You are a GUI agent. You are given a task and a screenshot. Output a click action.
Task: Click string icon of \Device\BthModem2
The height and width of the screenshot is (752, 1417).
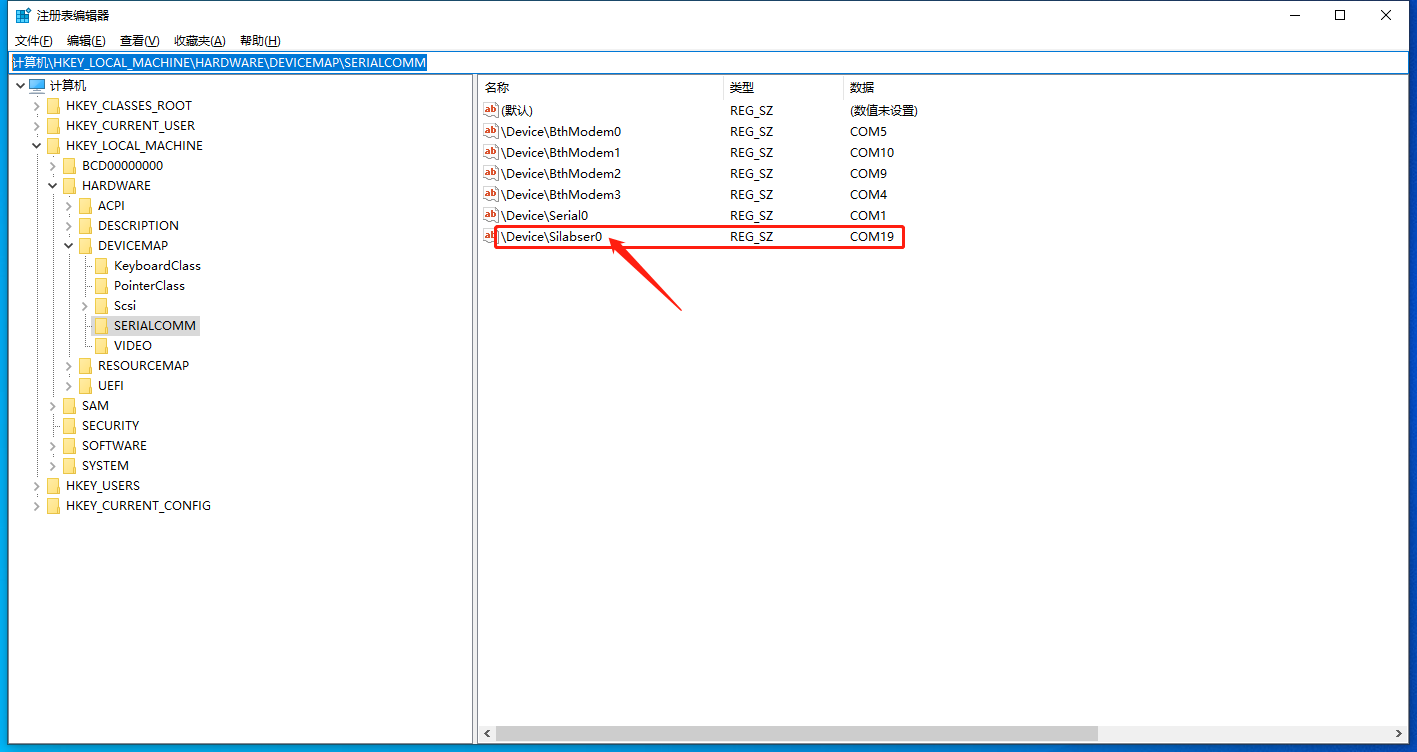click(491, 173)
